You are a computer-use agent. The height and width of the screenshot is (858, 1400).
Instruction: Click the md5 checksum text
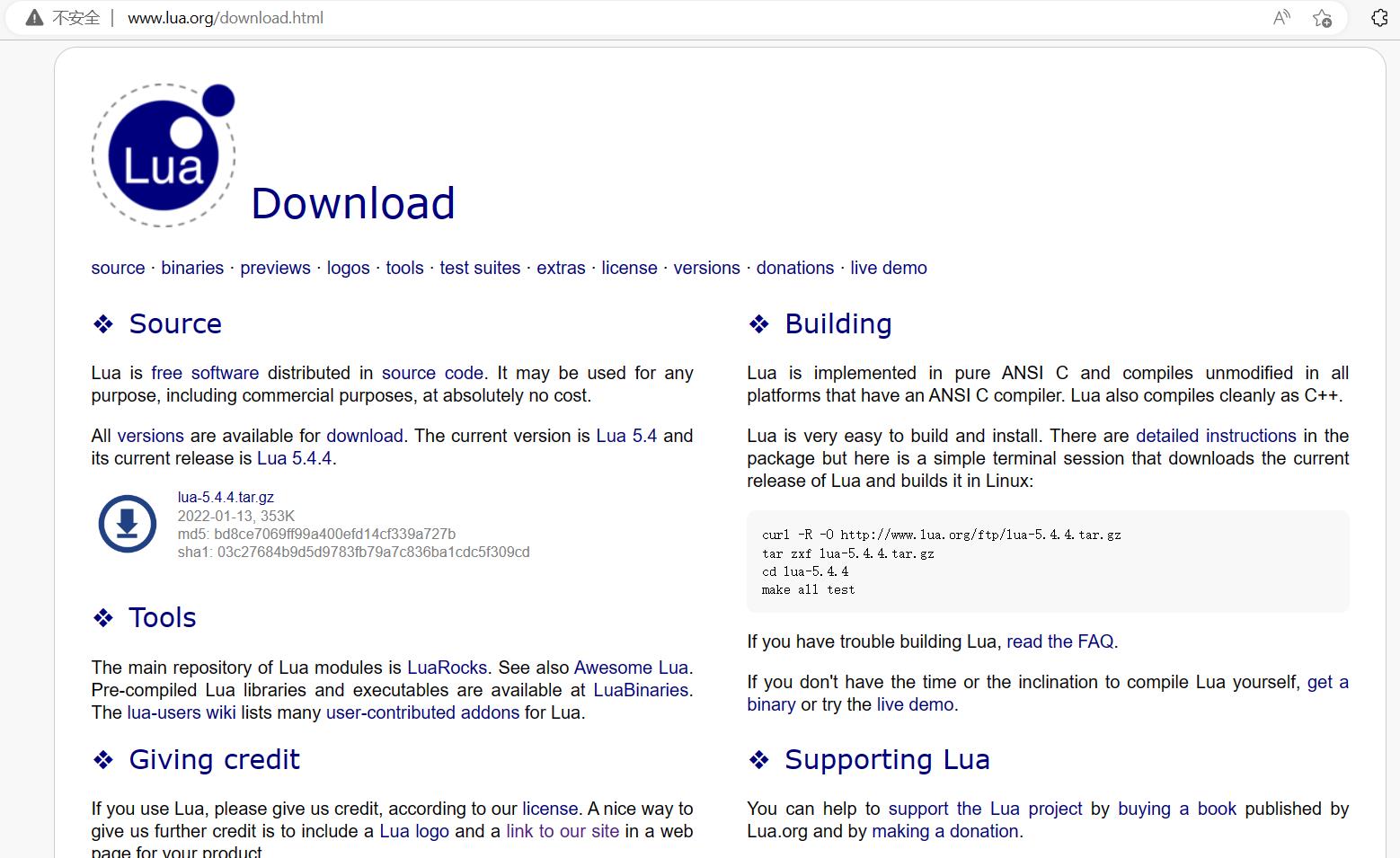click(x=316, y=534)
